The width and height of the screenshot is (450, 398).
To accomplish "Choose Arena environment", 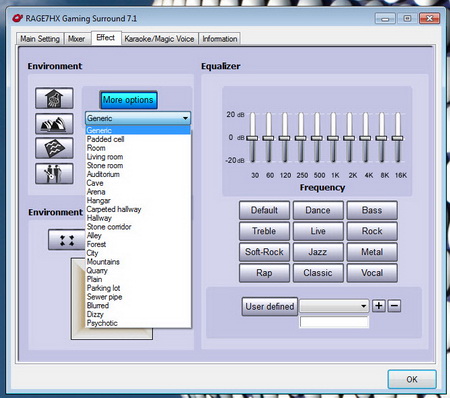I will coord(138,192).
